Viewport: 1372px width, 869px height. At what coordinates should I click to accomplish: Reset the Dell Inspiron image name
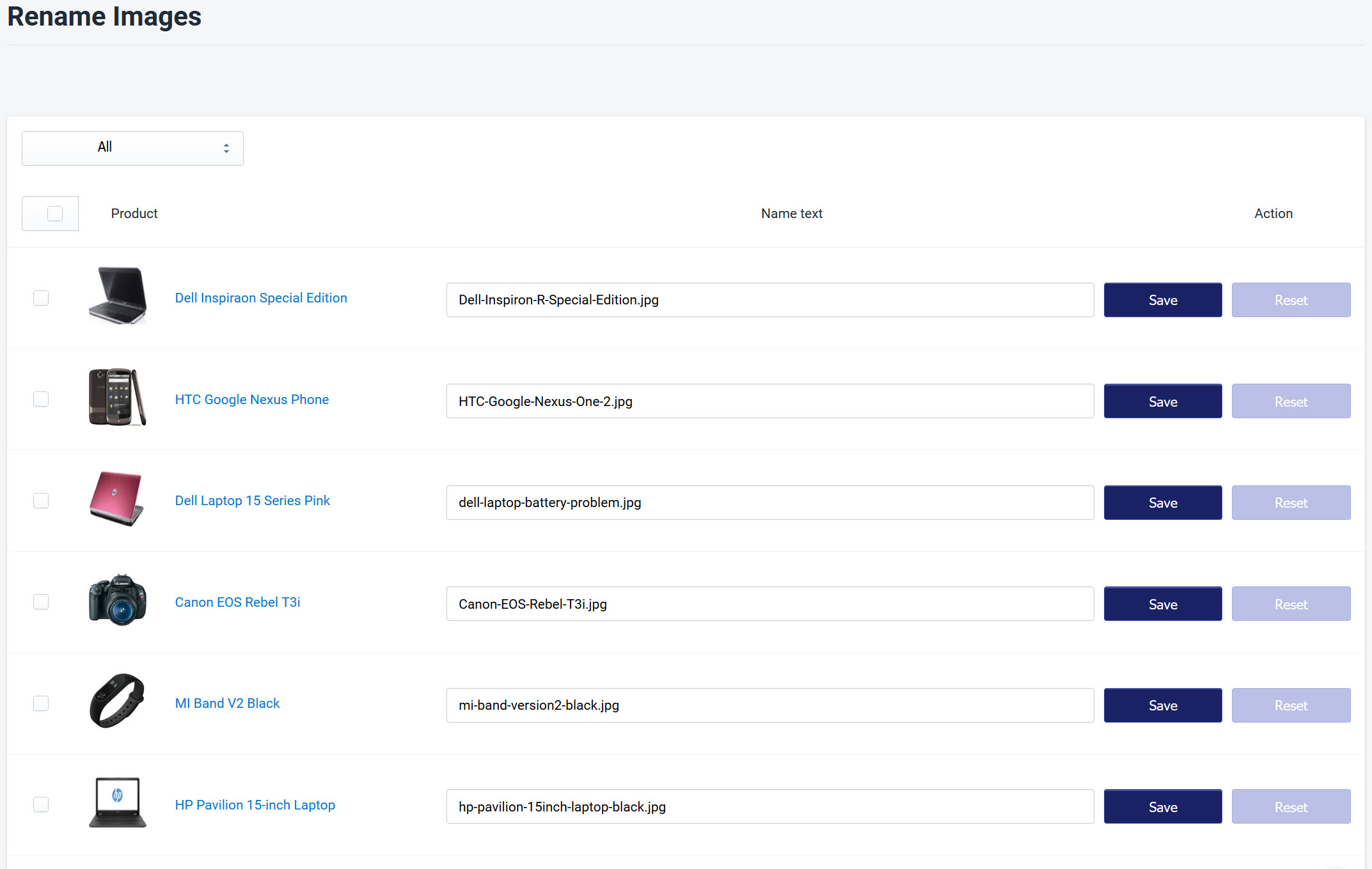click(x=1291, y=300)
